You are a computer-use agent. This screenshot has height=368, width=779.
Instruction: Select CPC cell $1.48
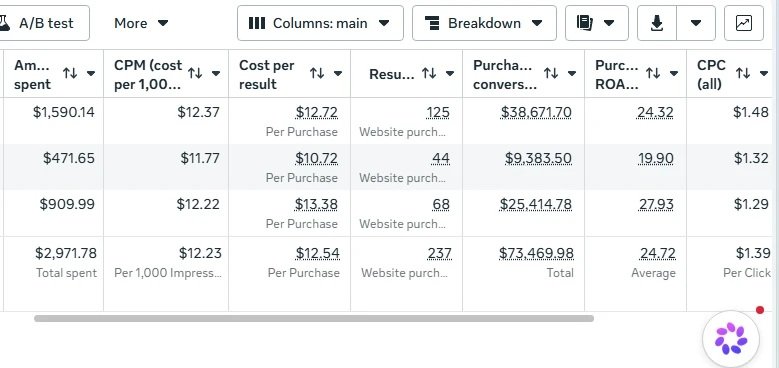point(751,112)
